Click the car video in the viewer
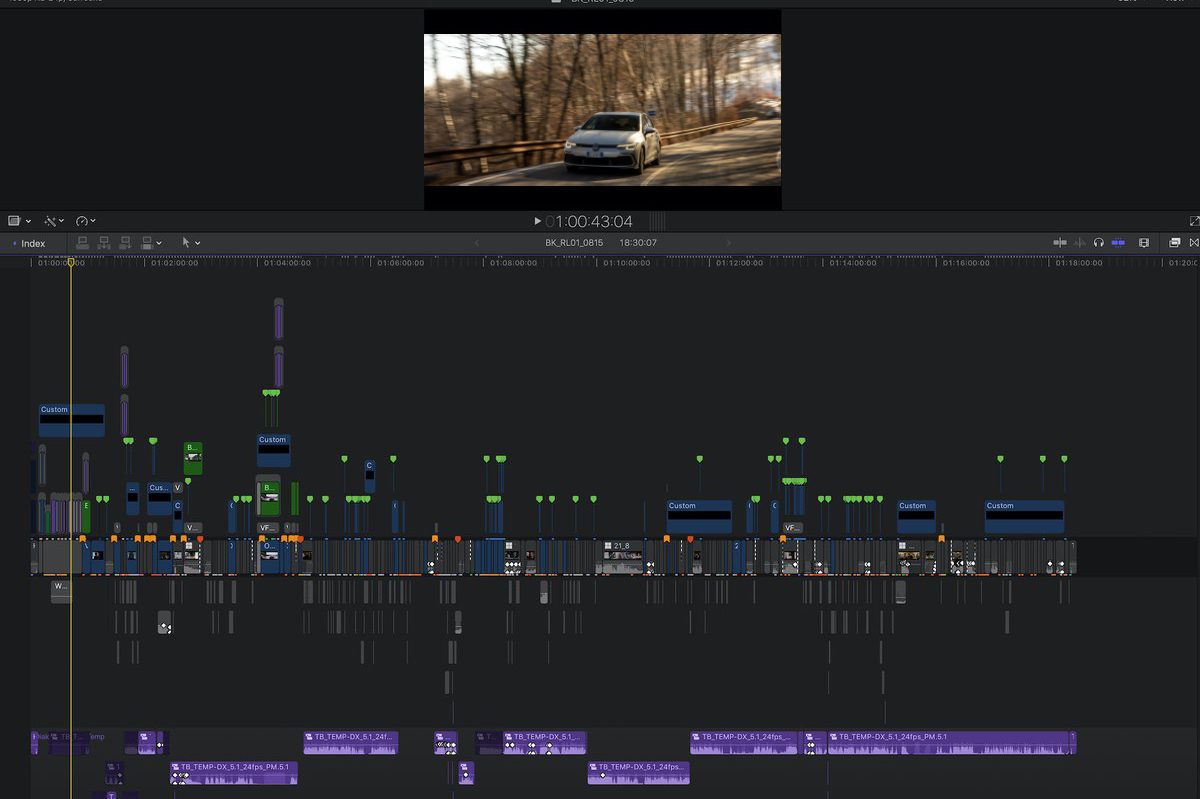This screenshot has height=799, width=1200. coord(602,110)
